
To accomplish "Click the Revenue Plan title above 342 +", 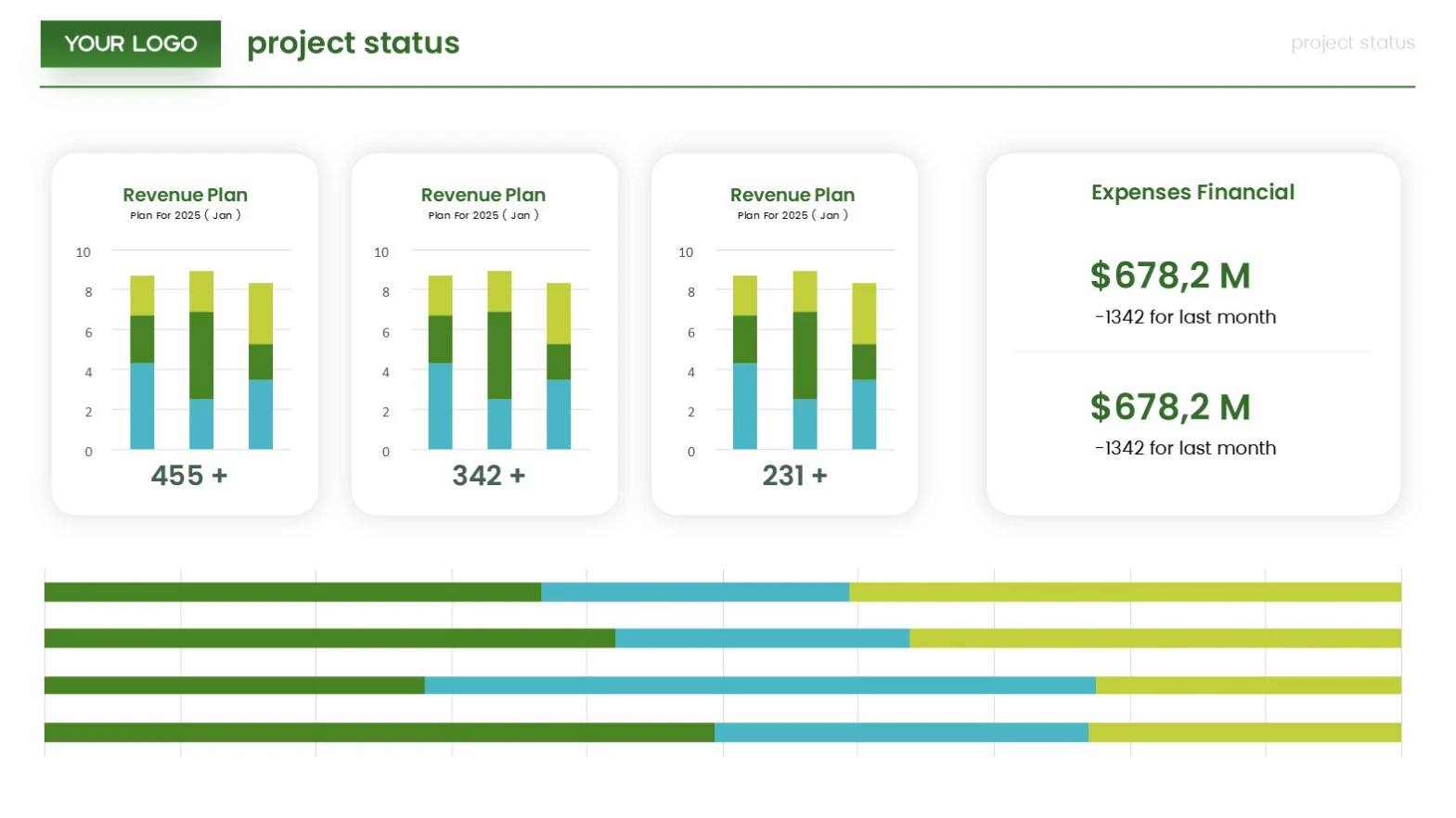I will 483,195.
